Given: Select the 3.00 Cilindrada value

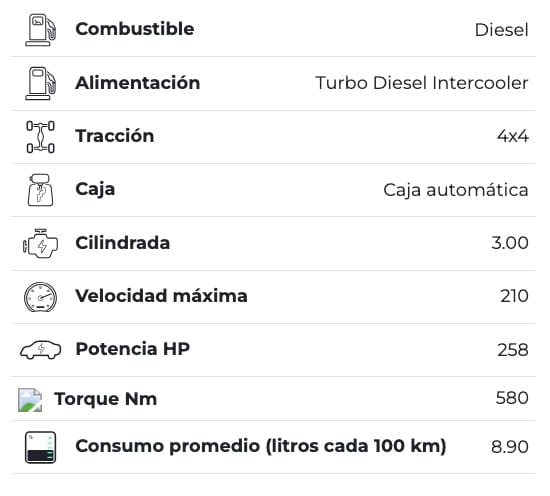Looking at the screenshot, I should tap(510, 243).
